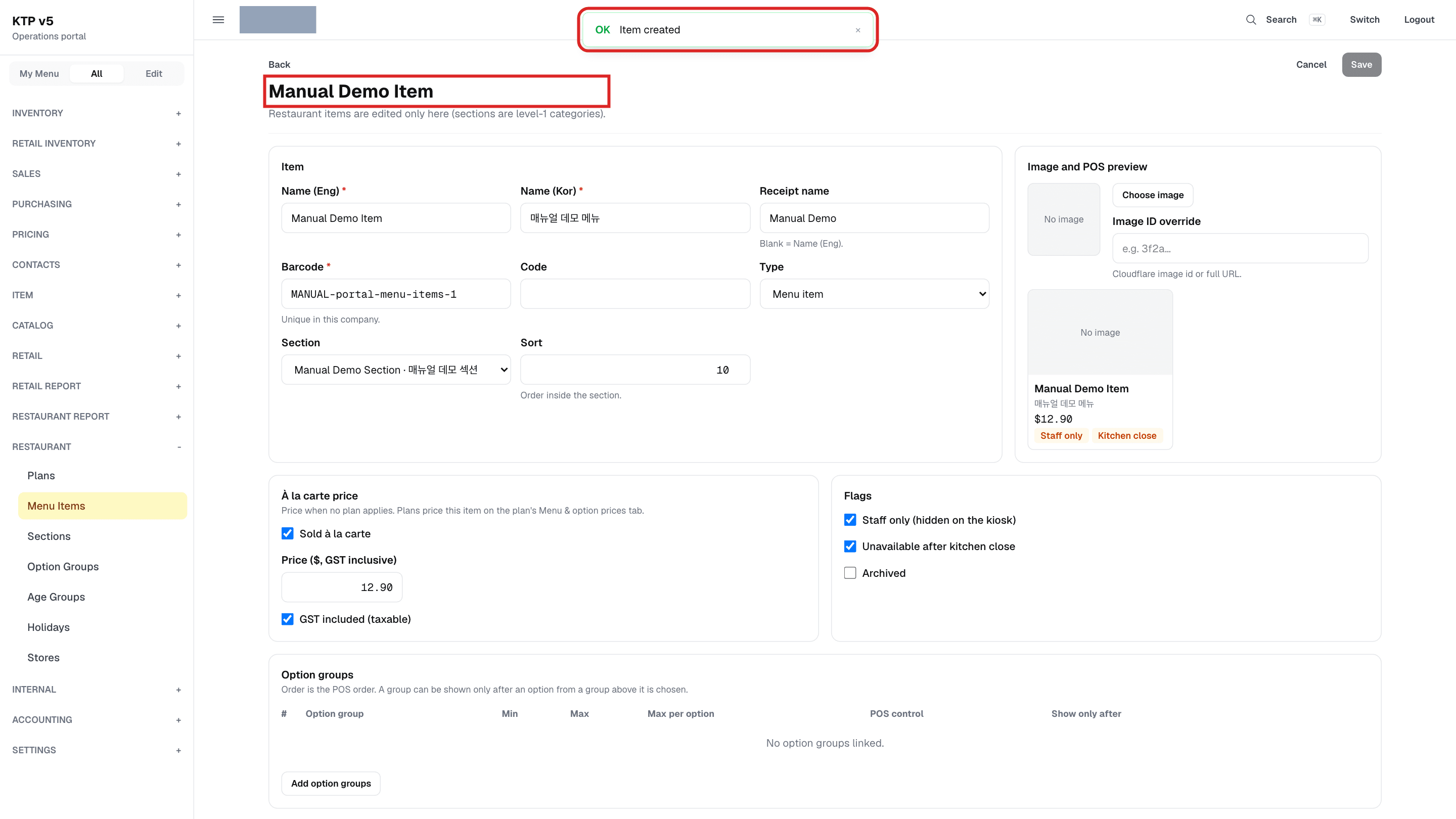Open Stores in sidebar

[x=102, y=657]
